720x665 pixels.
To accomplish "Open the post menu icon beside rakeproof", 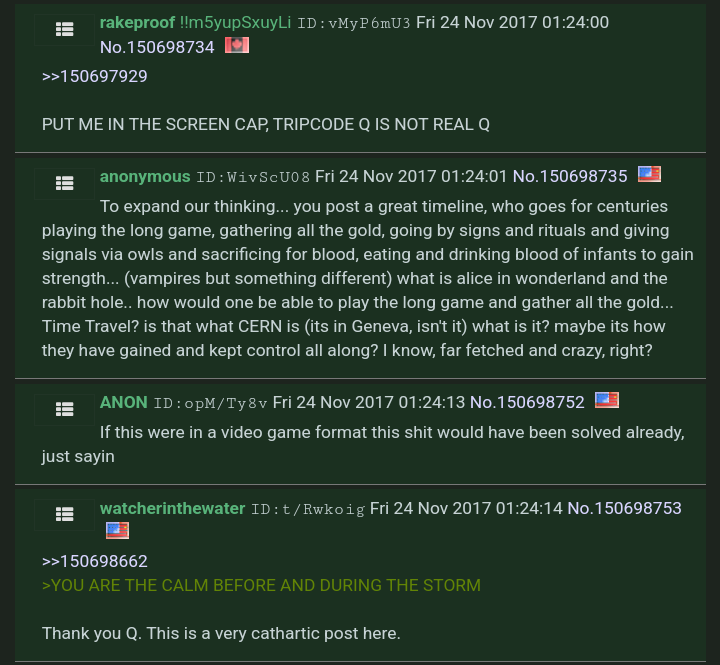I will (65, 29).
